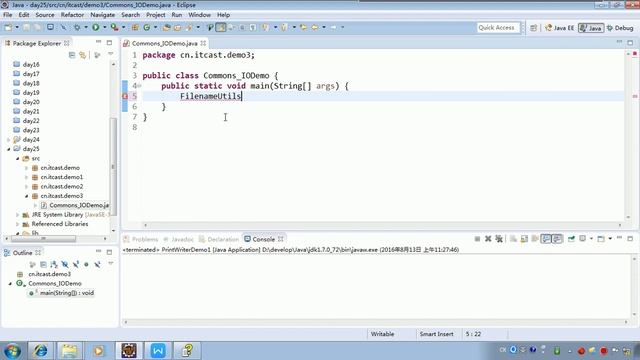Screen dimensions: 640x360
Task: Click editor horizontal scrollbar
Action: coord(382,225)
